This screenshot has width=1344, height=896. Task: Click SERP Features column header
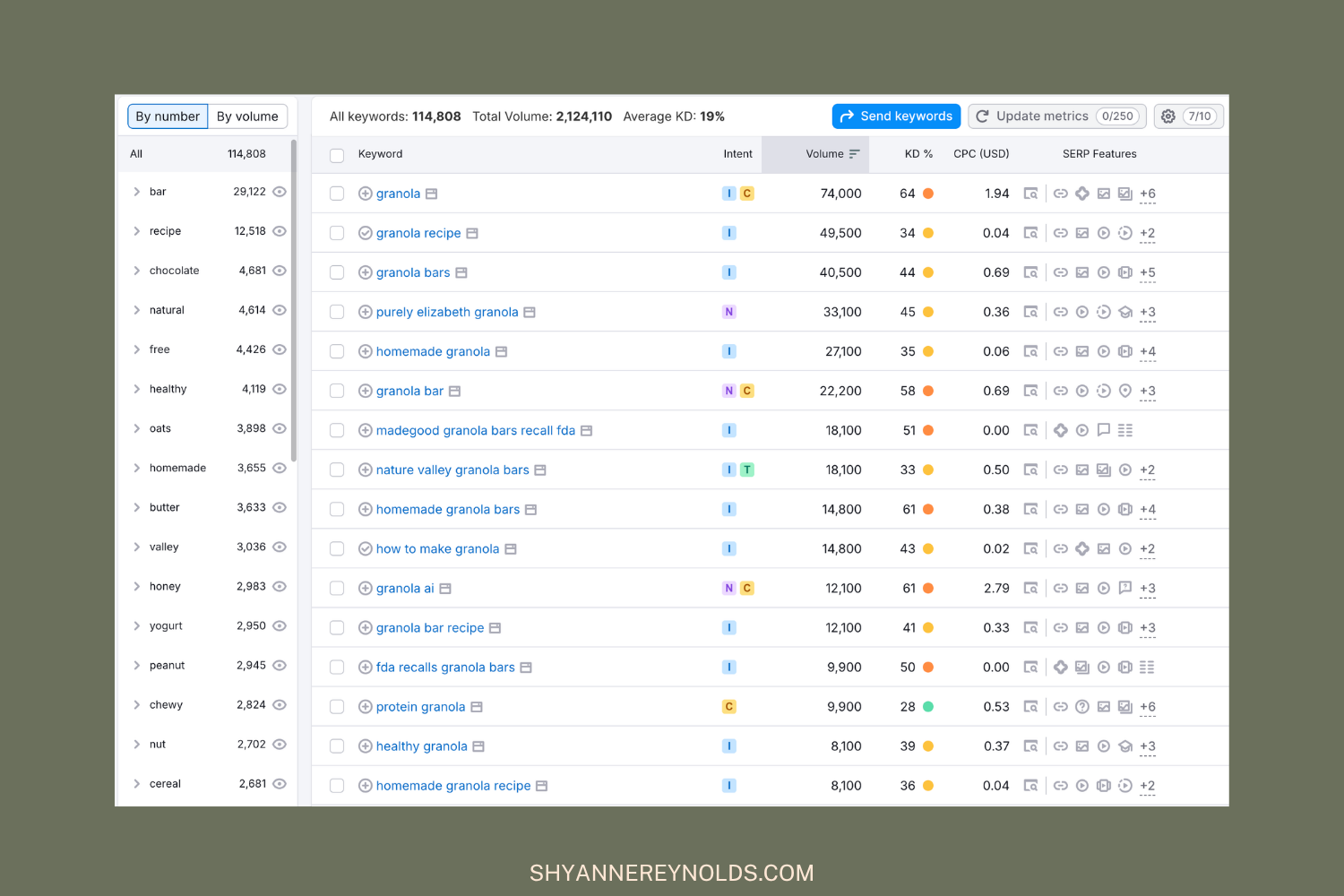1099,154
